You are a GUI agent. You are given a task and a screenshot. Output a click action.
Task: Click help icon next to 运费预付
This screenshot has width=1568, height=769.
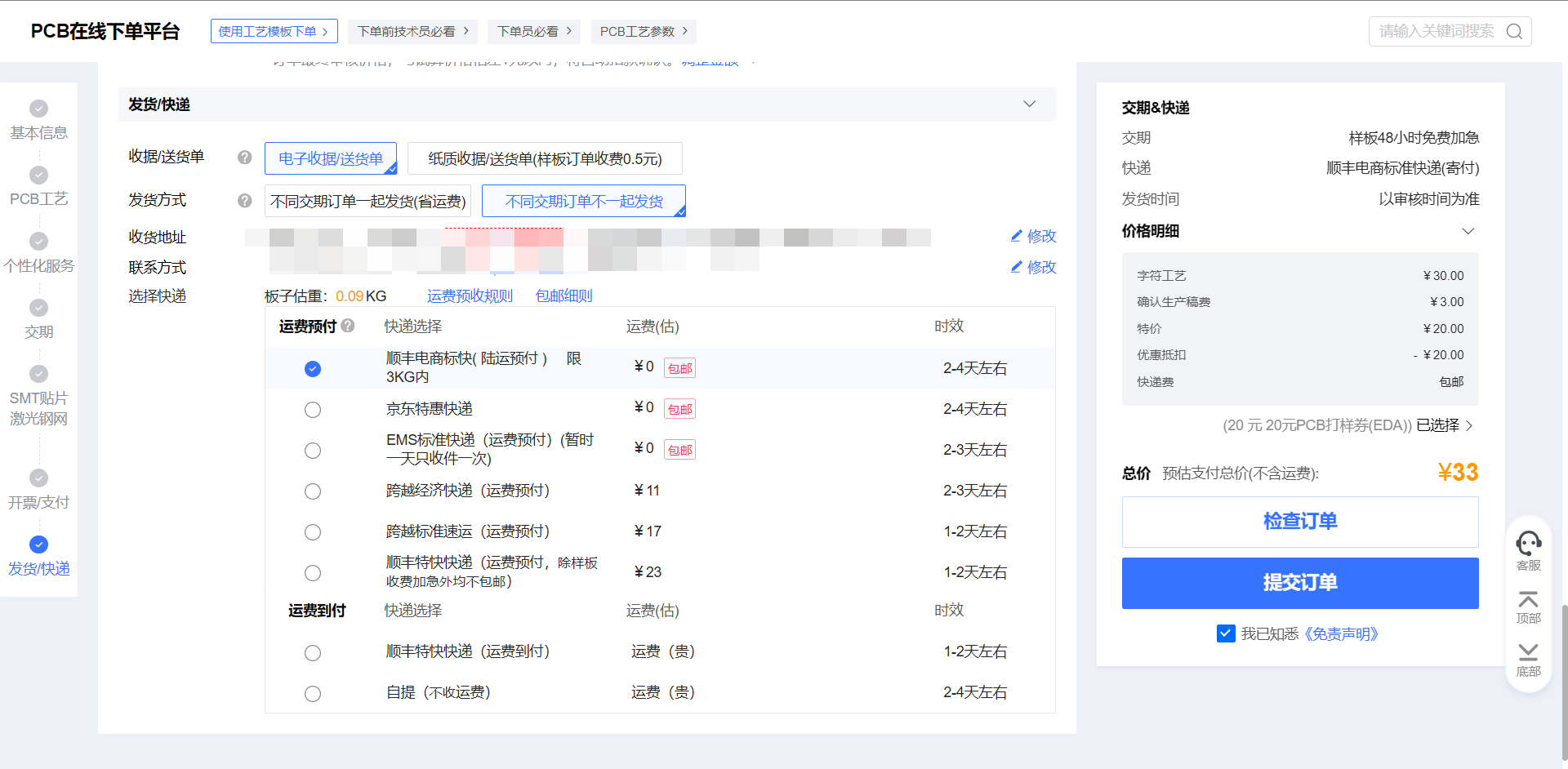(x=348, y=326)
